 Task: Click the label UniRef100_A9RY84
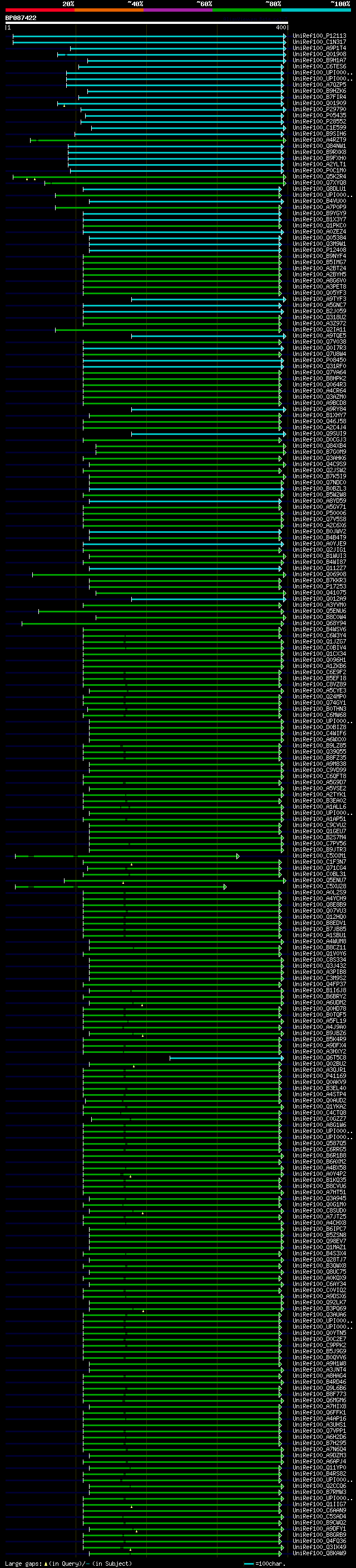pos(319,409)
